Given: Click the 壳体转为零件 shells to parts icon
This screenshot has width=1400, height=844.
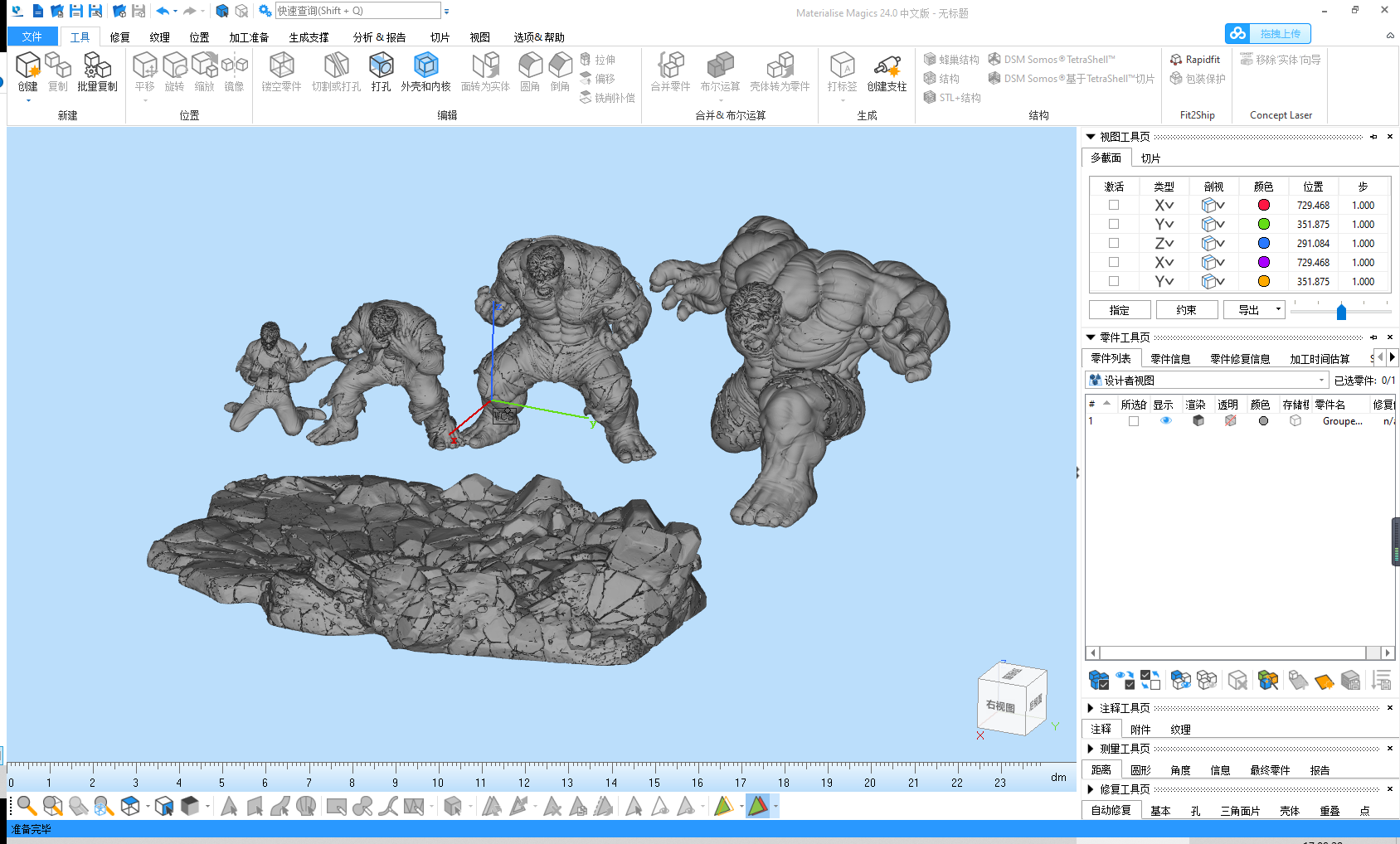Looking at the screenshot, I should coord(780,71).
